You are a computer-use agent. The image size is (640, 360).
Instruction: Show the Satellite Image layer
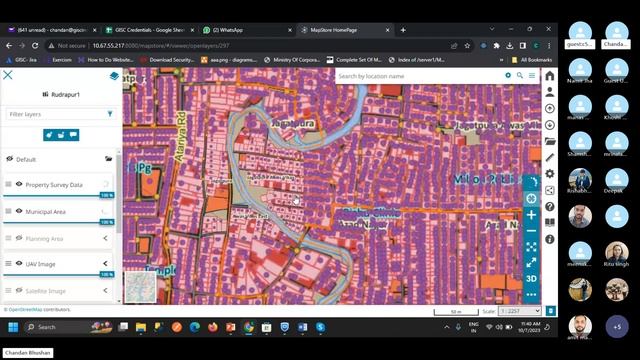point(19,290)
